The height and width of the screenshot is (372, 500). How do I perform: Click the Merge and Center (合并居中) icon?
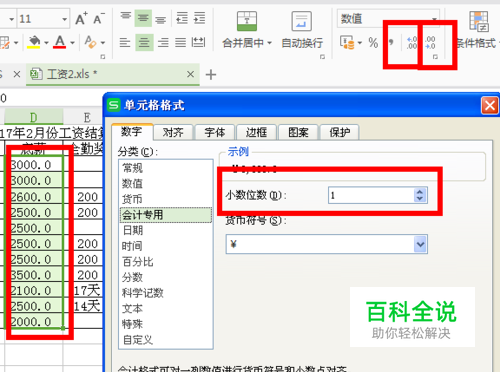tap(247, 21)
